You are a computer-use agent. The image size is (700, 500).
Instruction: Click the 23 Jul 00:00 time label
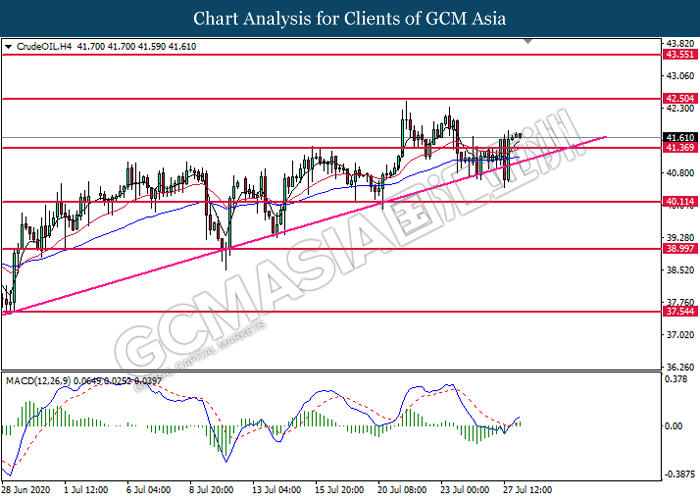(x=465, y=490)
